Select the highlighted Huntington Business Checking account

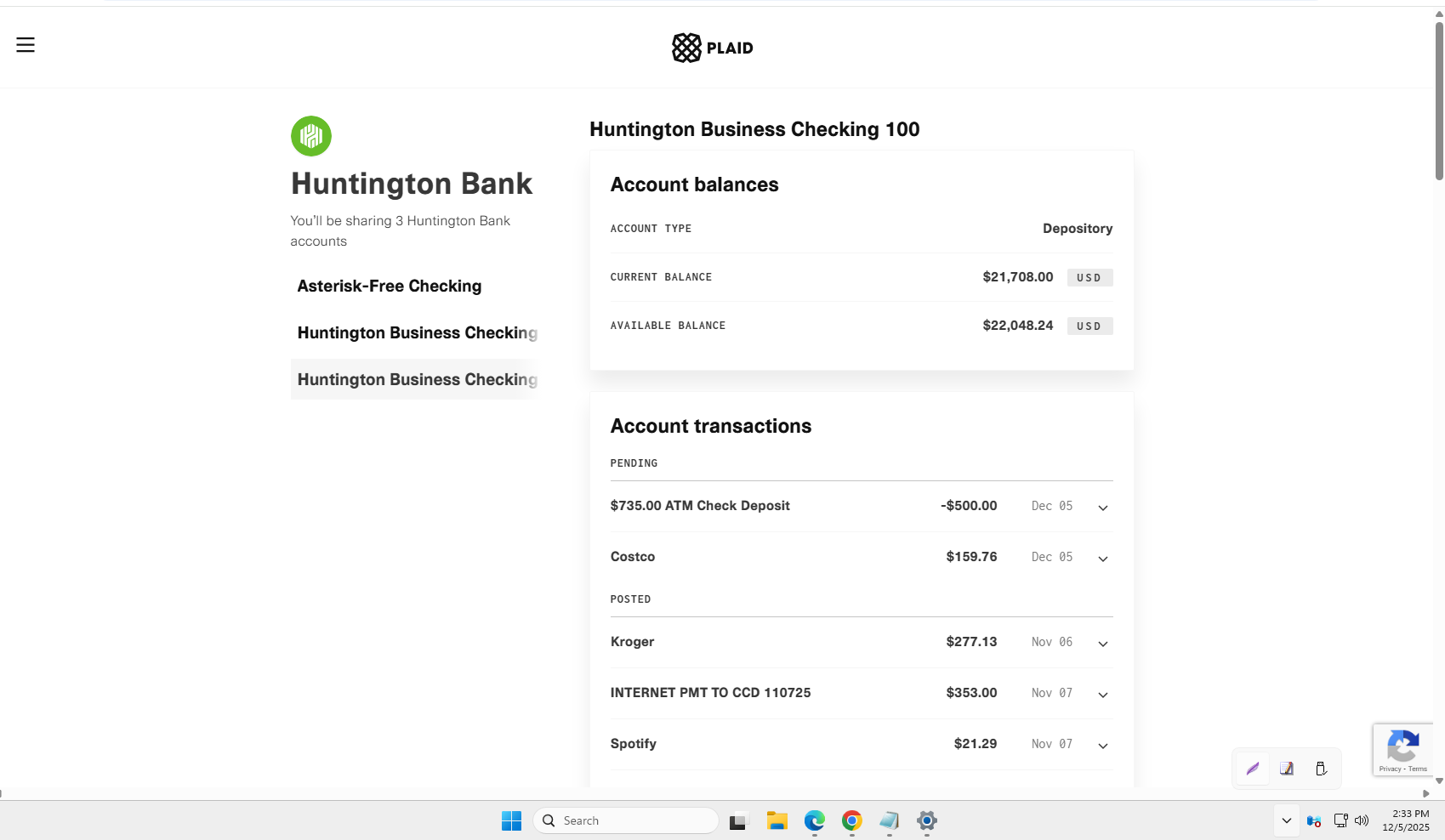coord(417,379)
